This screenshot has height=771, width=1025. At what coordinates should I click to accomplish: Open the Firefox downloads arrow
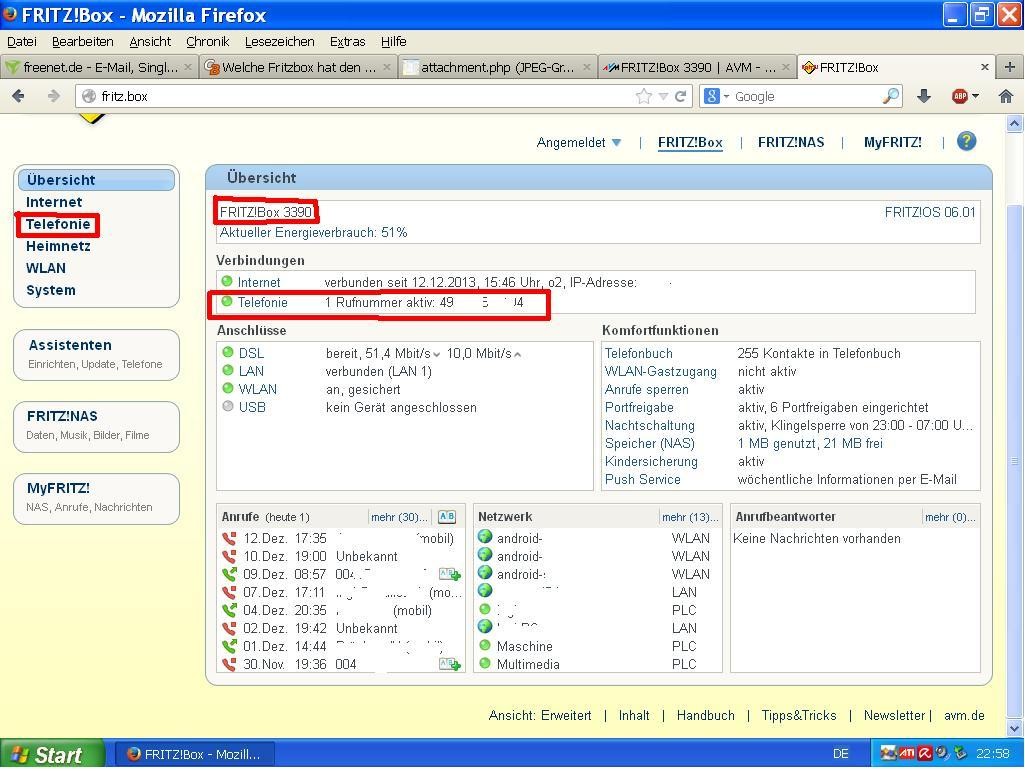tap(924, 96)
